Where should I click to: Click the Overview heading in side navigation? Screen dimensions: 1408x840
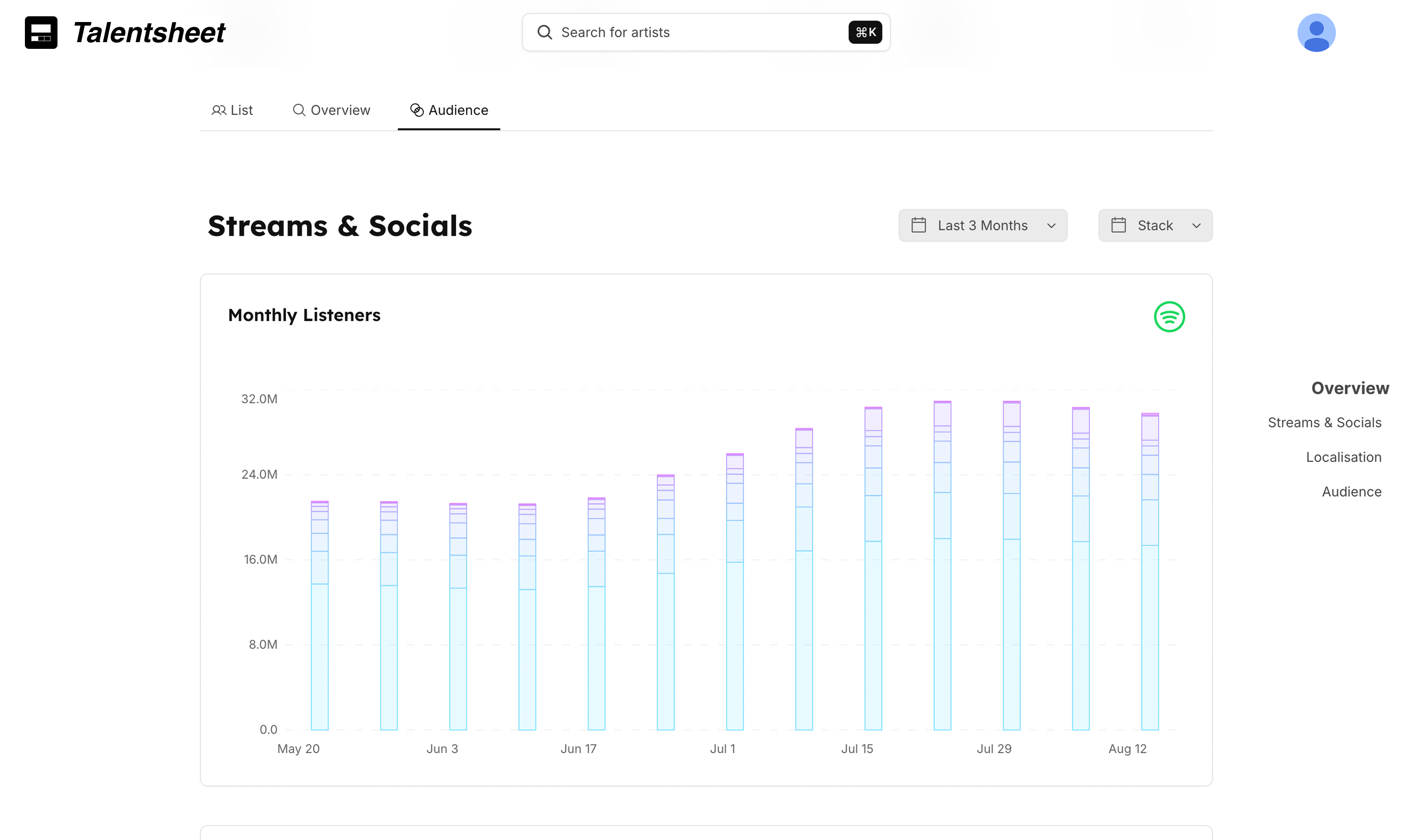point(1350,388)
